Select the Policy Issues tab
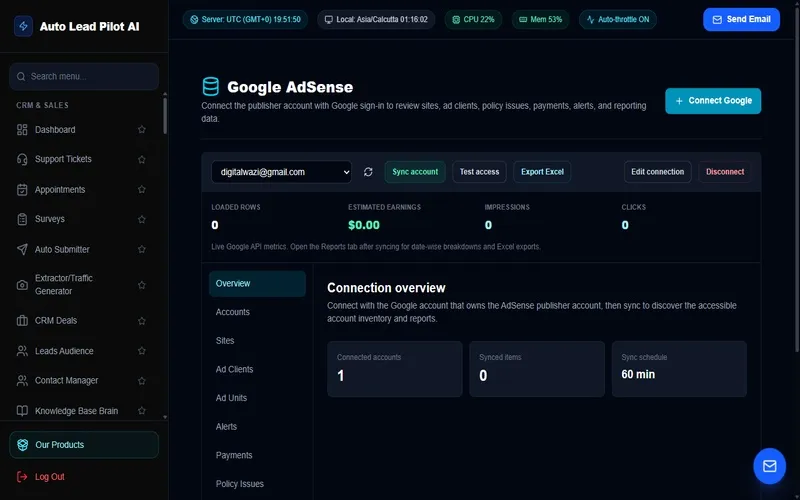This screenshot has height=500, width=800. tap(257, 484)
